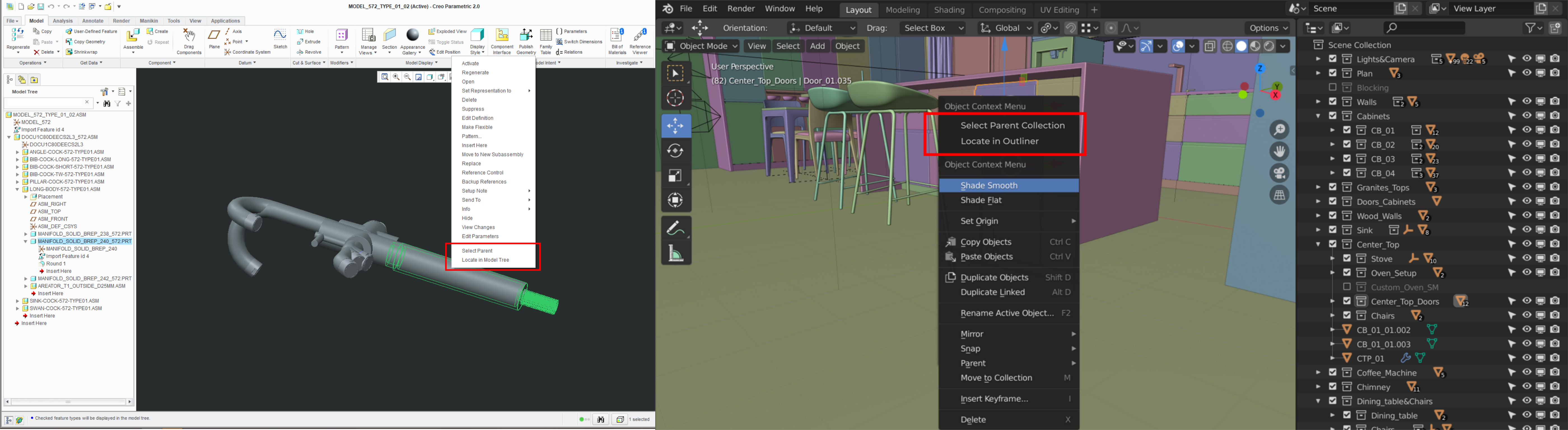The image size is (1568, 430).
Task: Click Regenerate icon in Creo ribbon
Action: (x=18, y=35)
